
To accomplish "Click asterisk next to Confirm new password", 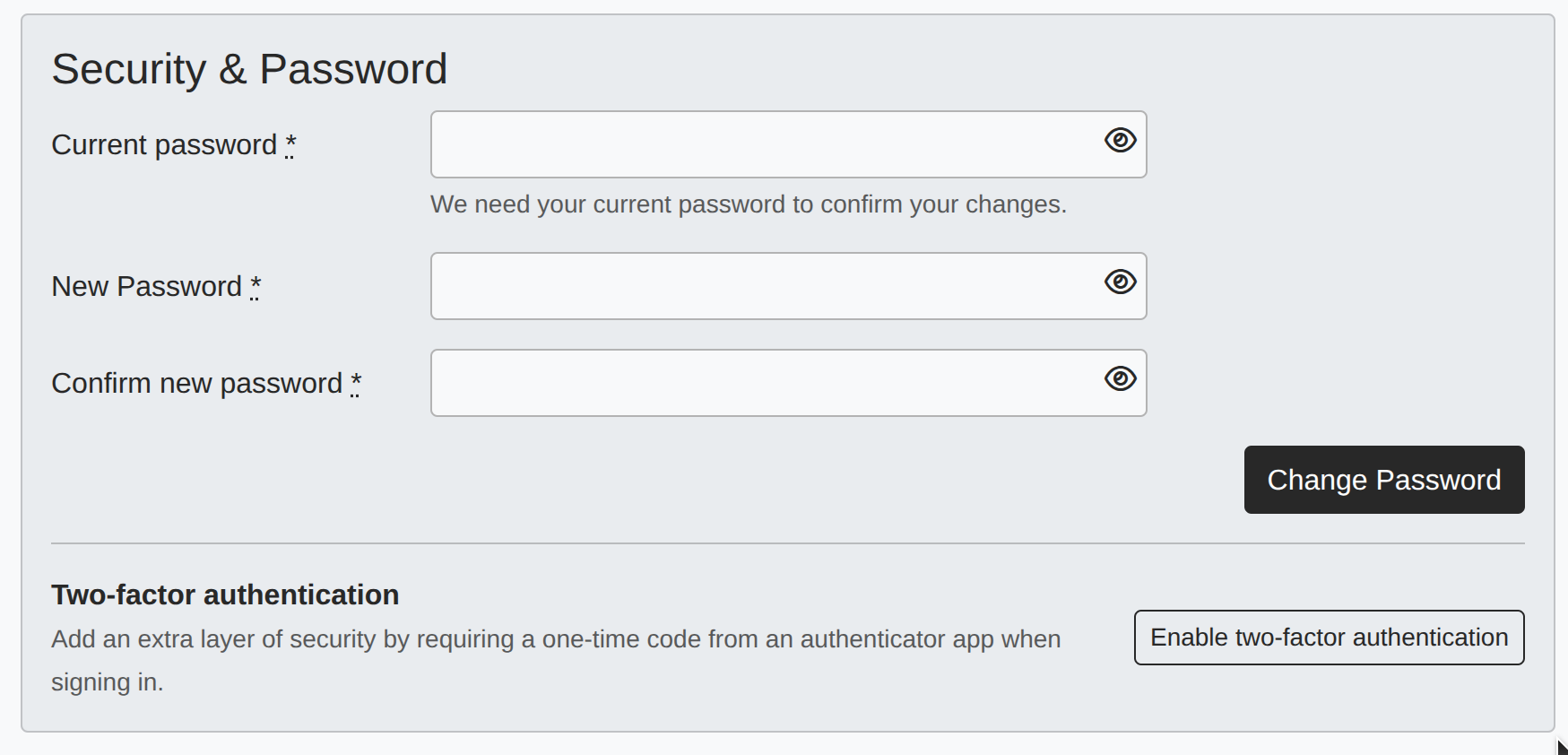I will click(356, 382).
